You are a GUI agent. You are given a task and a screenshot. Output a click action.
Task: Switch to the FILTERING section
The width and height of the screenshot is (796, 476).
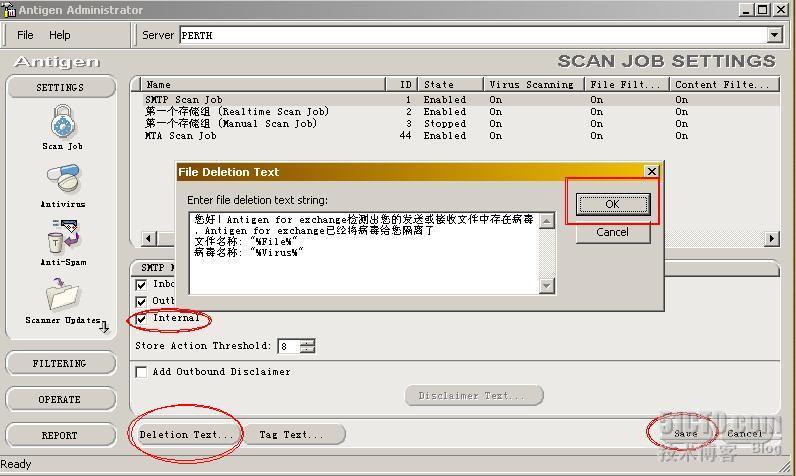[60, 363]
